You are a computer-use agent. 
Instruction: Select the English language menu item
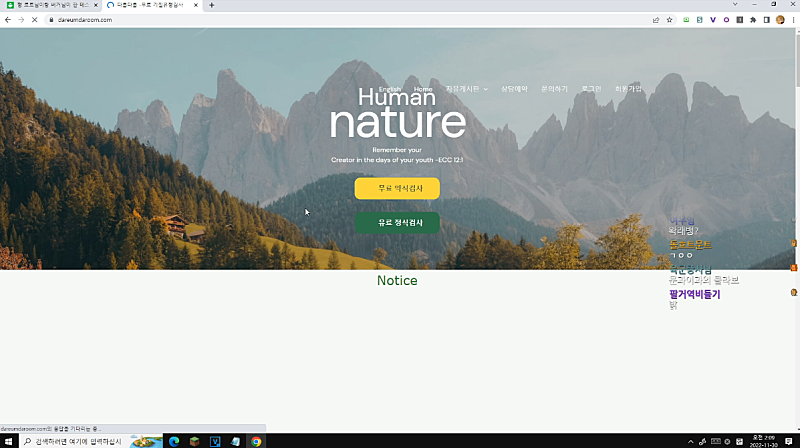(x=389, y=89)
